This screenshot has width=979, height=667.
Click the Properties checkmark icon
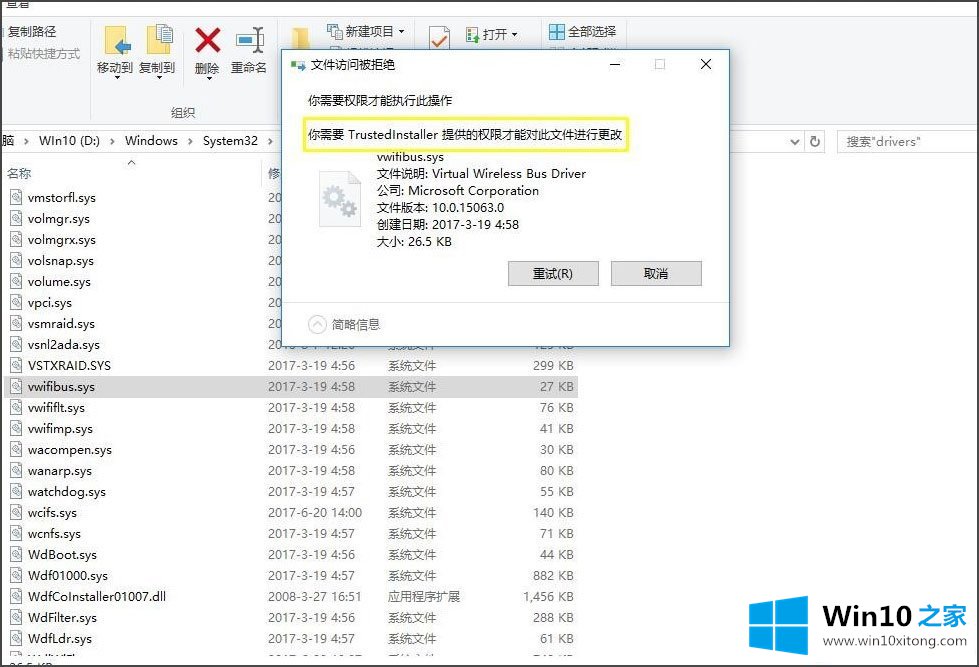(439, 39)
